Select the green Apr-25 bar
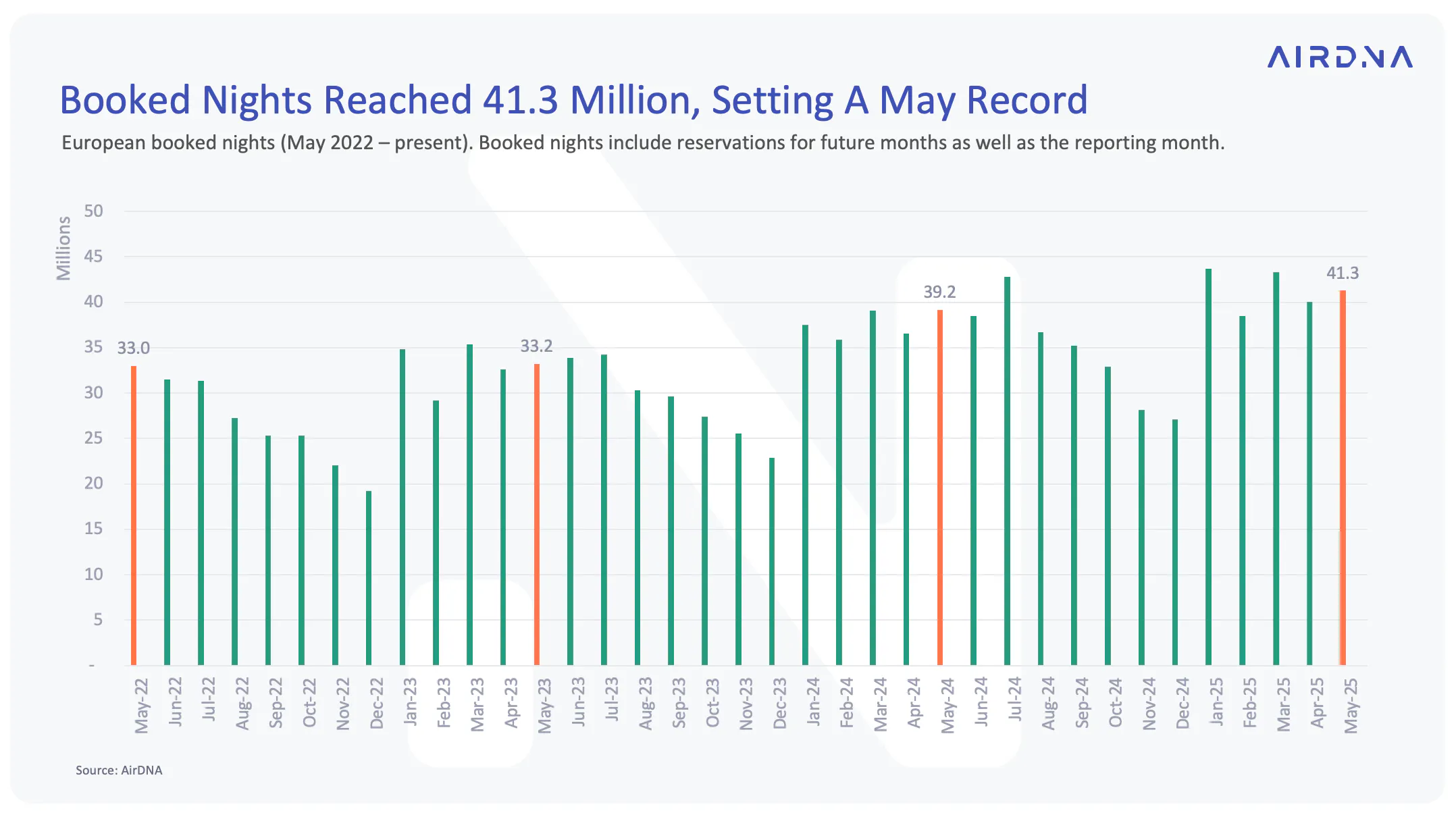 pyautogui.click(x=1309, y=483)
